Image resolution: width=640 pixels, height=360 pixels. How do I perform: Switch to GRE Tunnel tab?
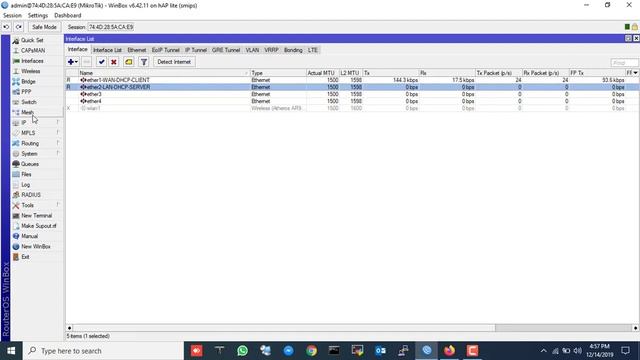pos(226,50)
